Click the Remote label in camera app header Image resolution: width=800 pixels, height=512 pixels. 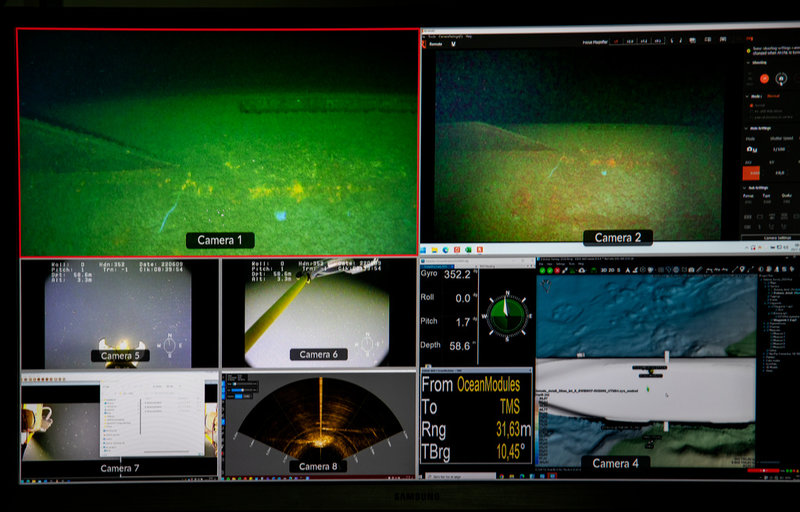tap(436, 44)
